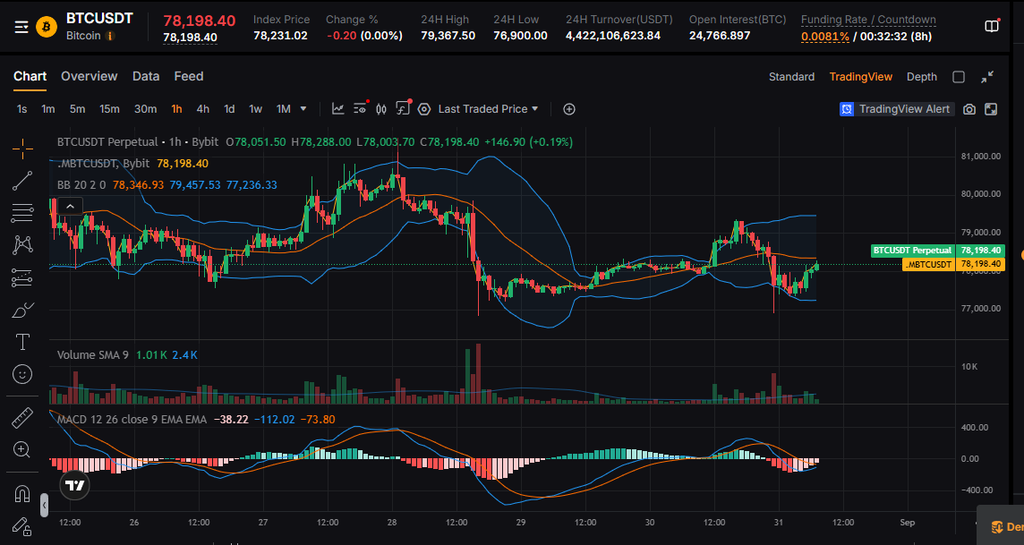Switch to the TradingView chart view
This screenshot has height=545, width=1024.
coord(860,77)
